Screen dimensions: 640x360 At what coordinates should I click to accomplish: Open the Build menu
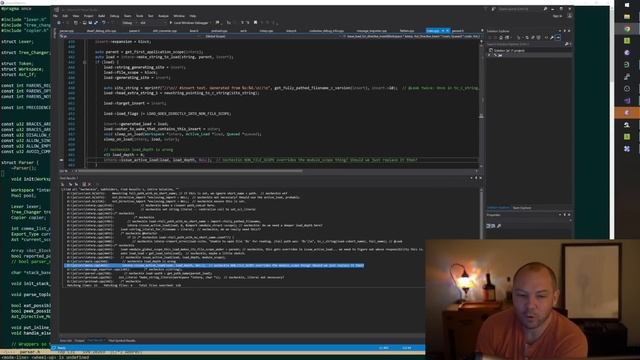pos(101,16)
